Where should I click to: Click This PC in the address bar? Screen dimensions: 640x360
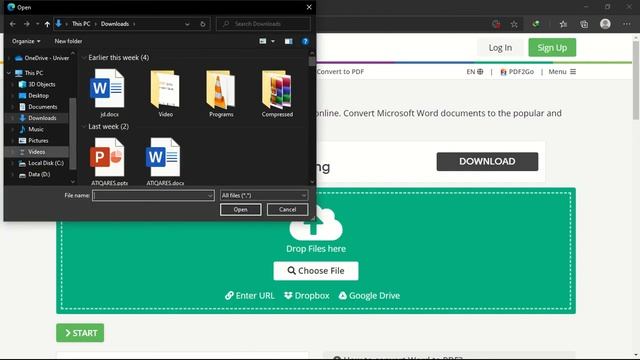81,24
